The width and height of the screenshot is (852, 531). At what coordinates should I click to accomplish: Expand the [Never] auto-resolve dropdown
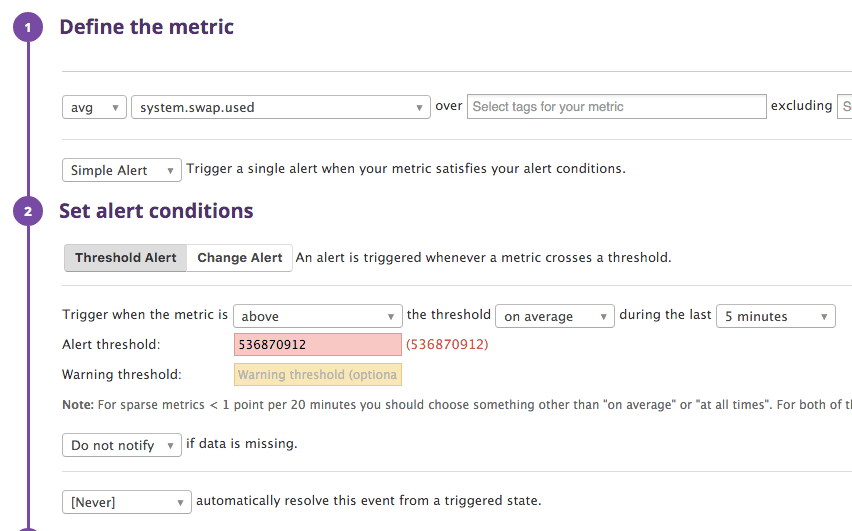coord(126,502)
